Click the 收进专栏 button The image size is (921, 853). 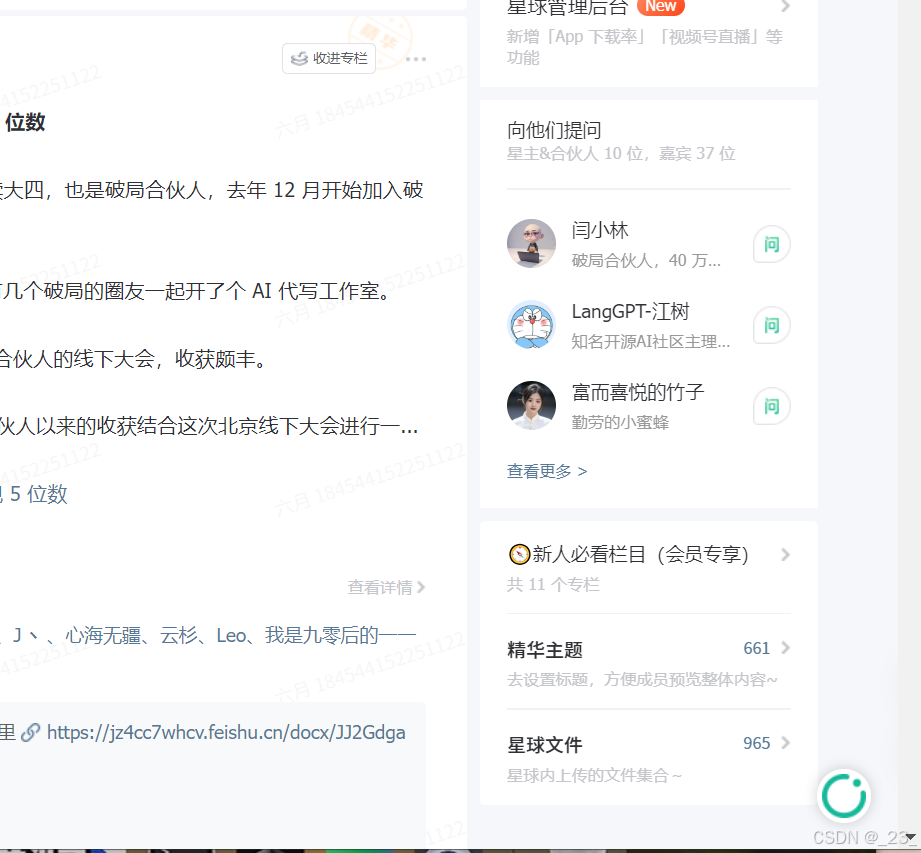click(329, 59)
